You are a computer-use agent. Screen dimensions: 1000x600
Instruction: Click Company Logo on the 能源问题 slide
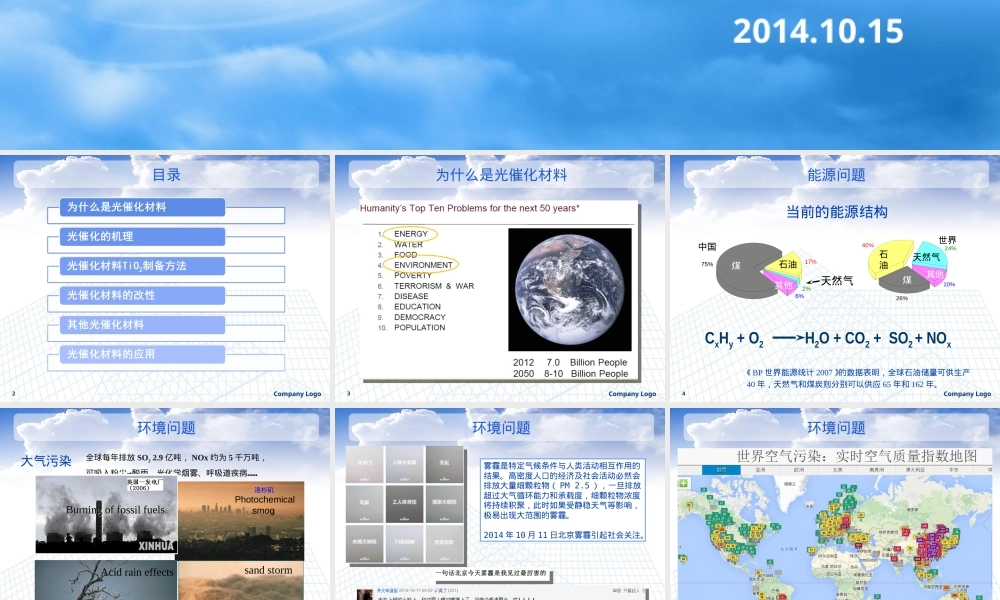click(967, 394)
